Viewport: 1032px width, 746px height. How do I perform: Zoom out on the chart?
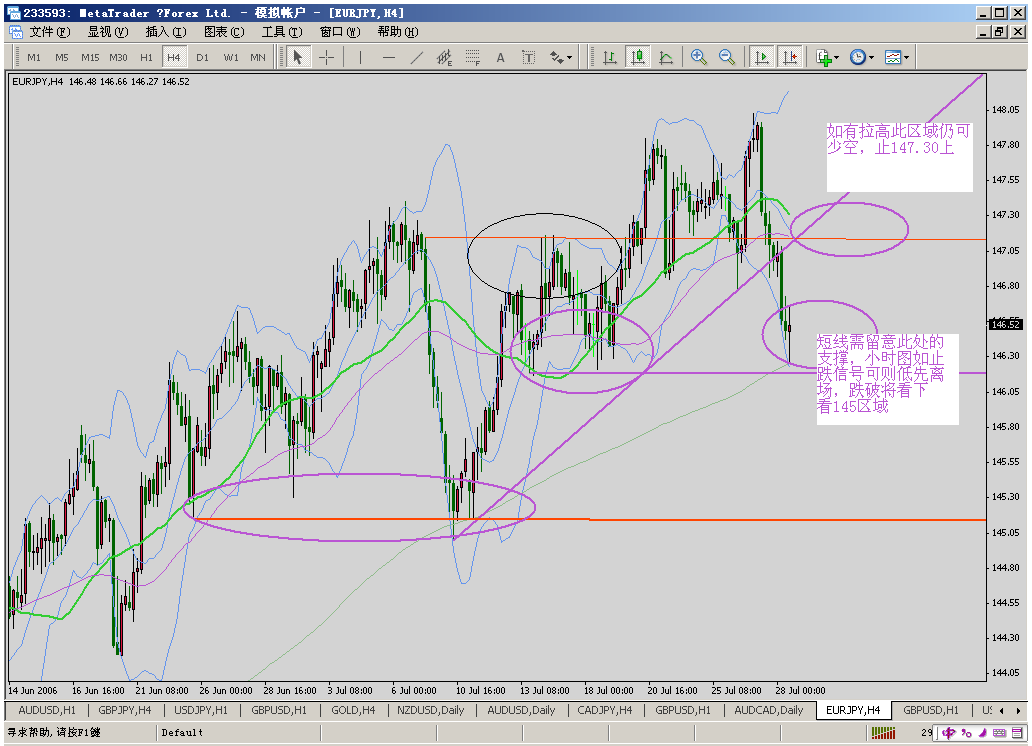pos(727,58)
